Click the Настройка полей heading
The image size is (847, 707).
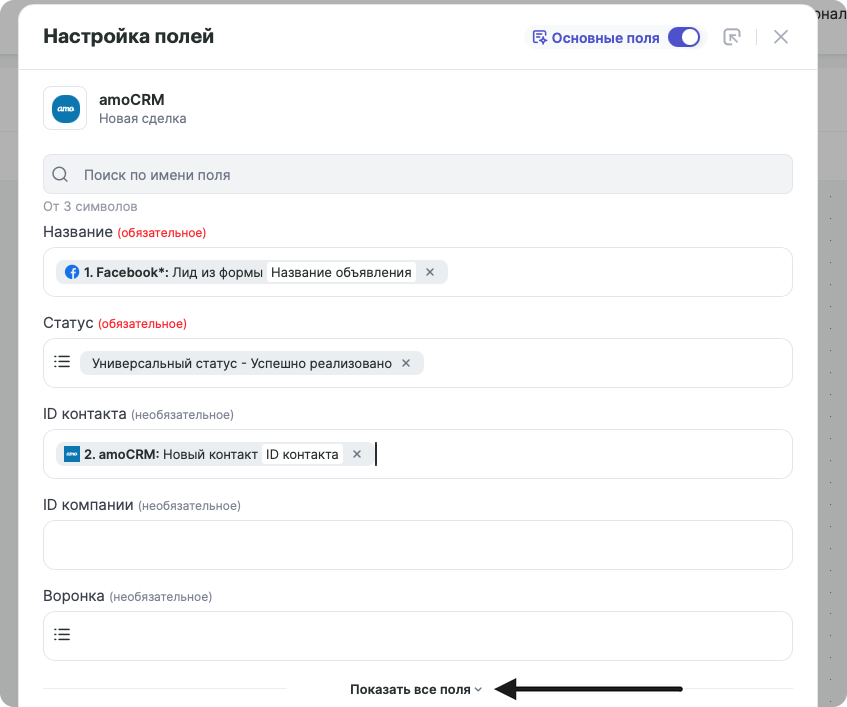coord(129,36)
